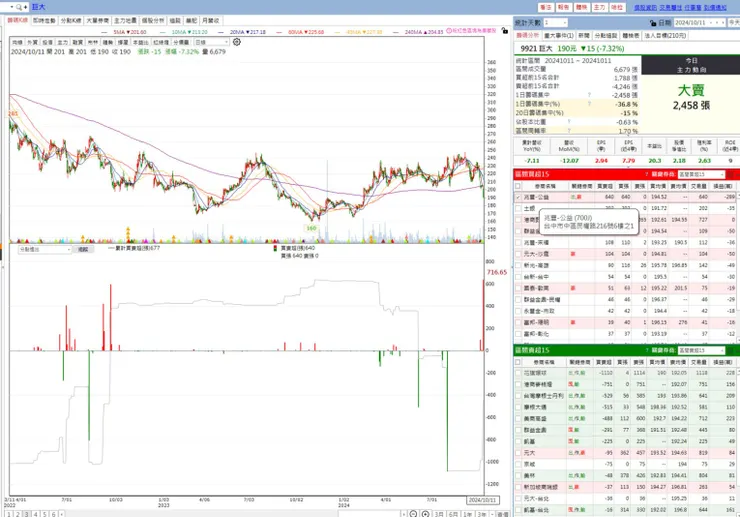Click the 今天 button beside date
740x517 pixels.
734,23
